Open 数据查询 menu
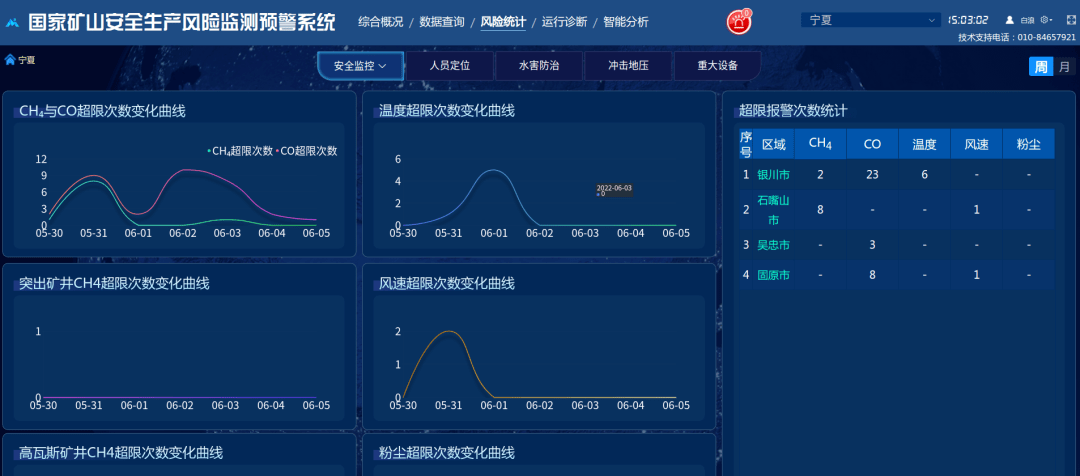This screenshot has height=476, width=1080. pos(442,22)
